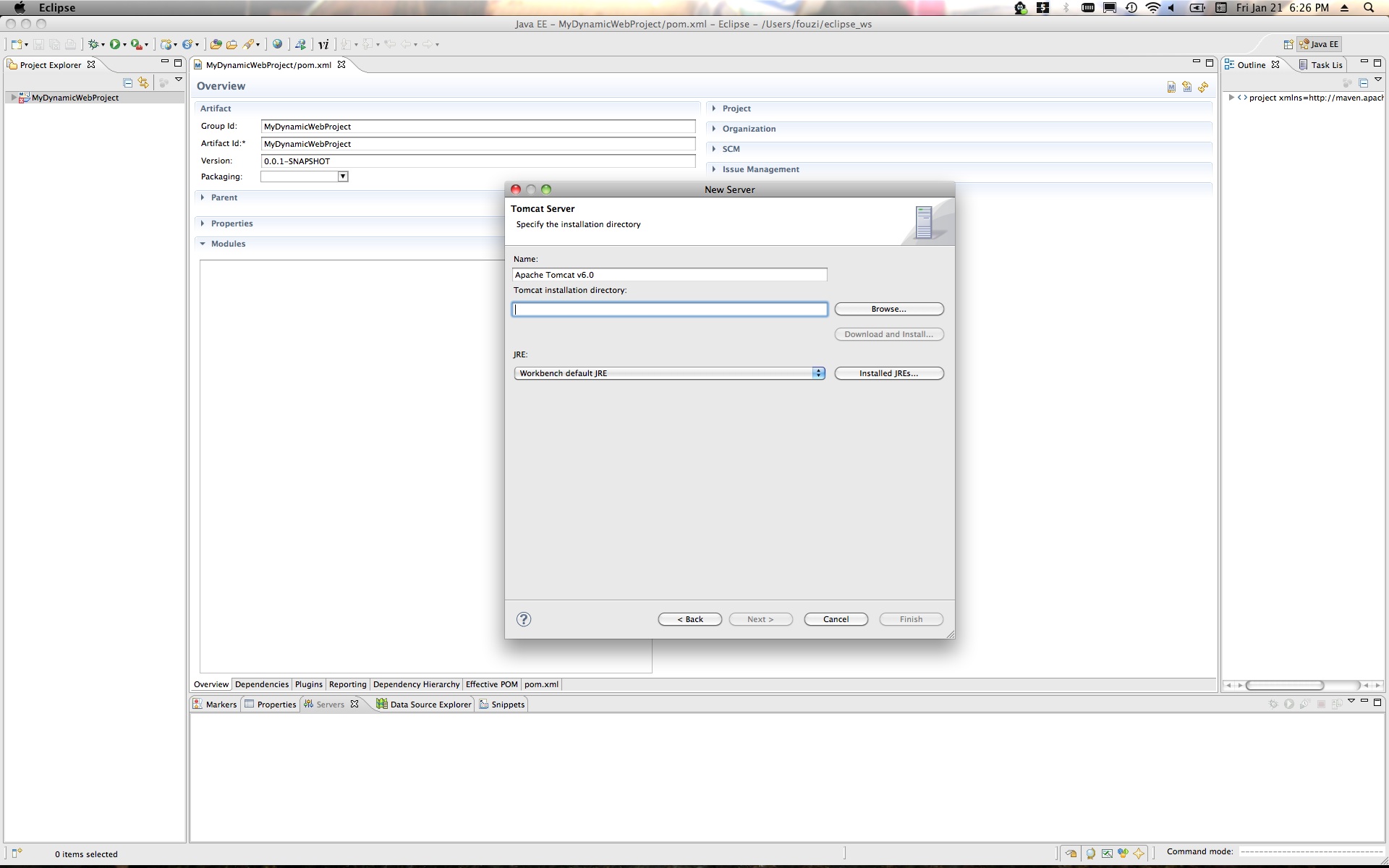Switch to the Effective POM tab
Image resolution: width=1389 pixels, height=868 pixels.
(492, 684)
